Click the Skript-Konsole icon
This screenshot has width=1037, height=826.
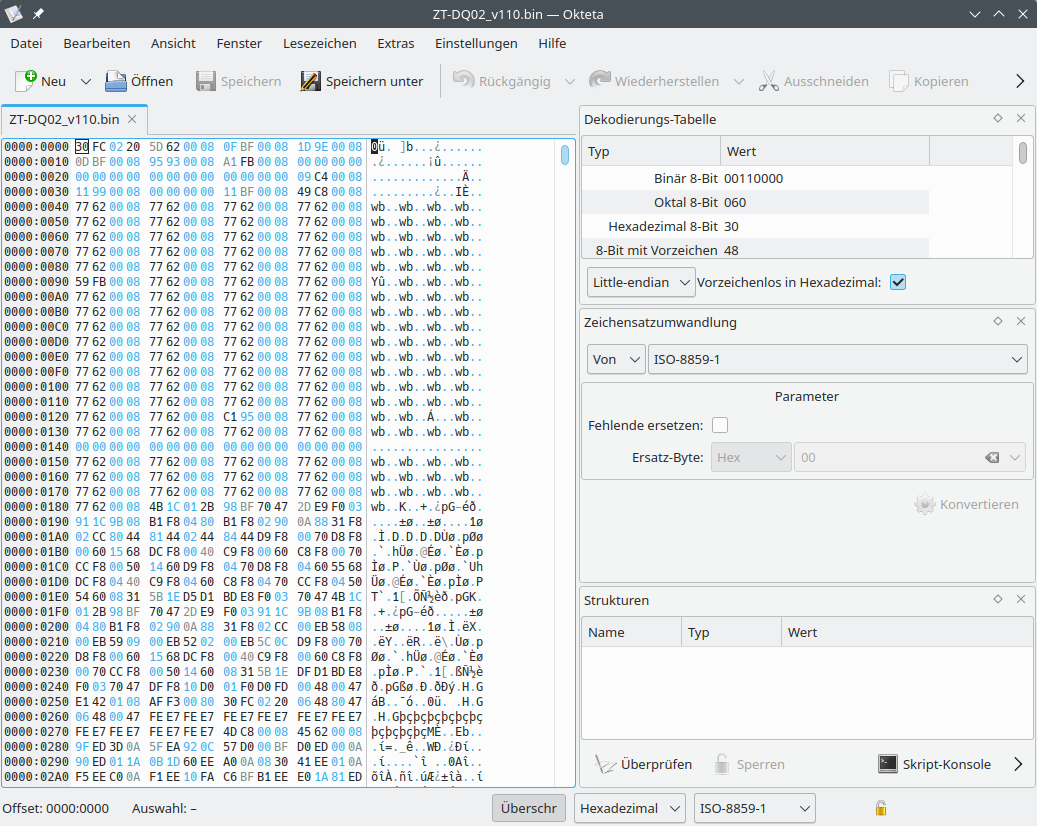pyautogui.click(x=887, y=764)
